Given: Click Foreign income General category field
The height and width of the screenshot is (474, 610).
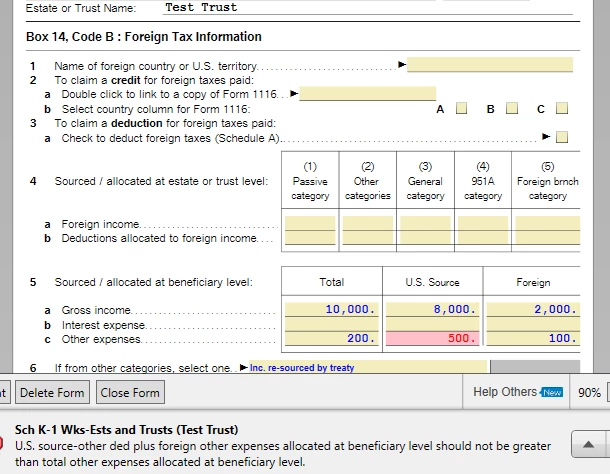Looking at the screenshot, I should 425,223.
